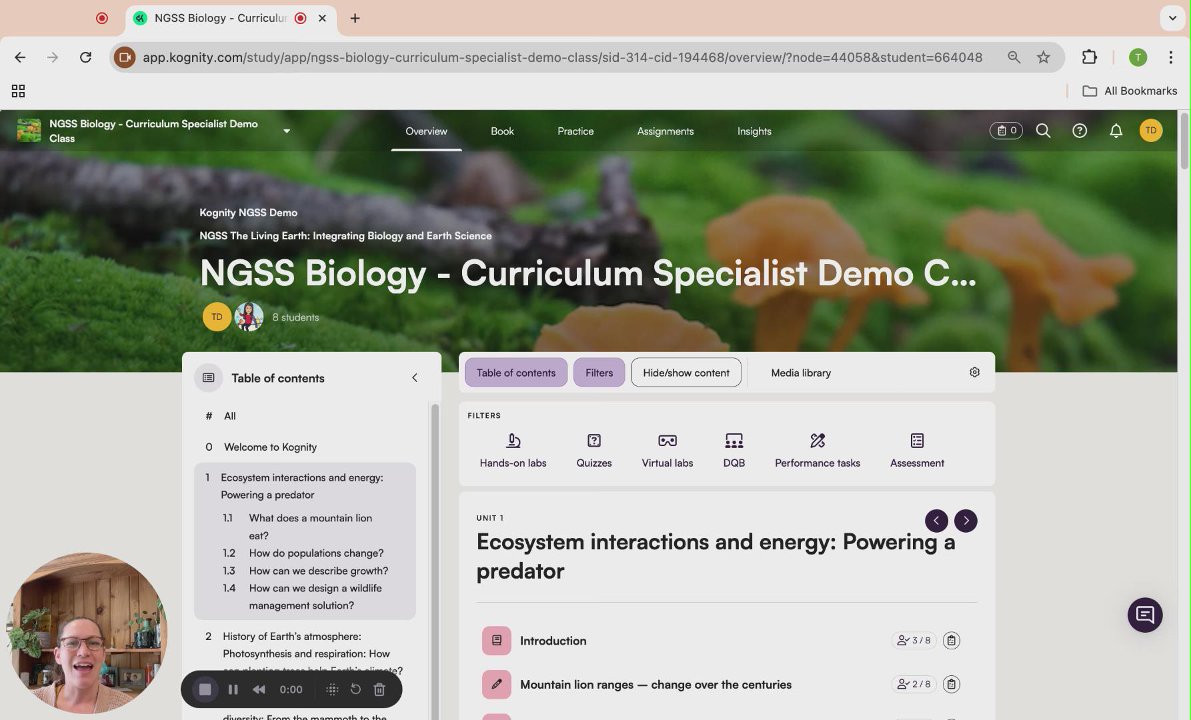1191x720 pixels.
Task: Open Chrome three-dot menu
Action: pos(1170,57)
